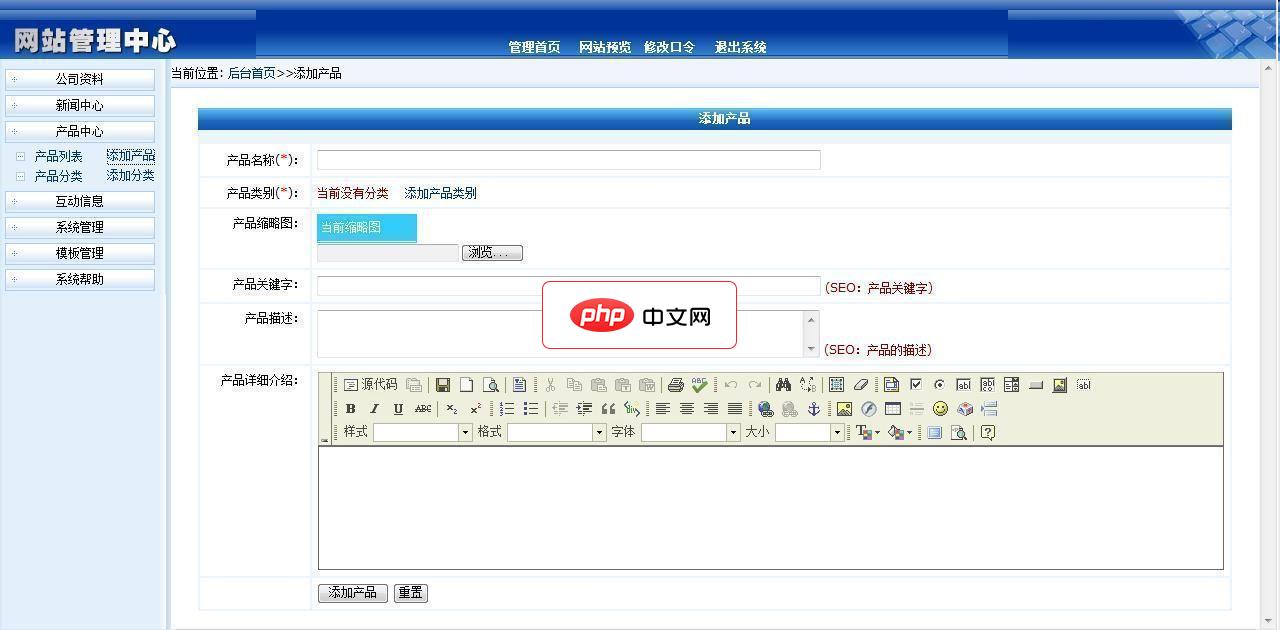Click the 添加产品 submit button

tap(352, 593)
